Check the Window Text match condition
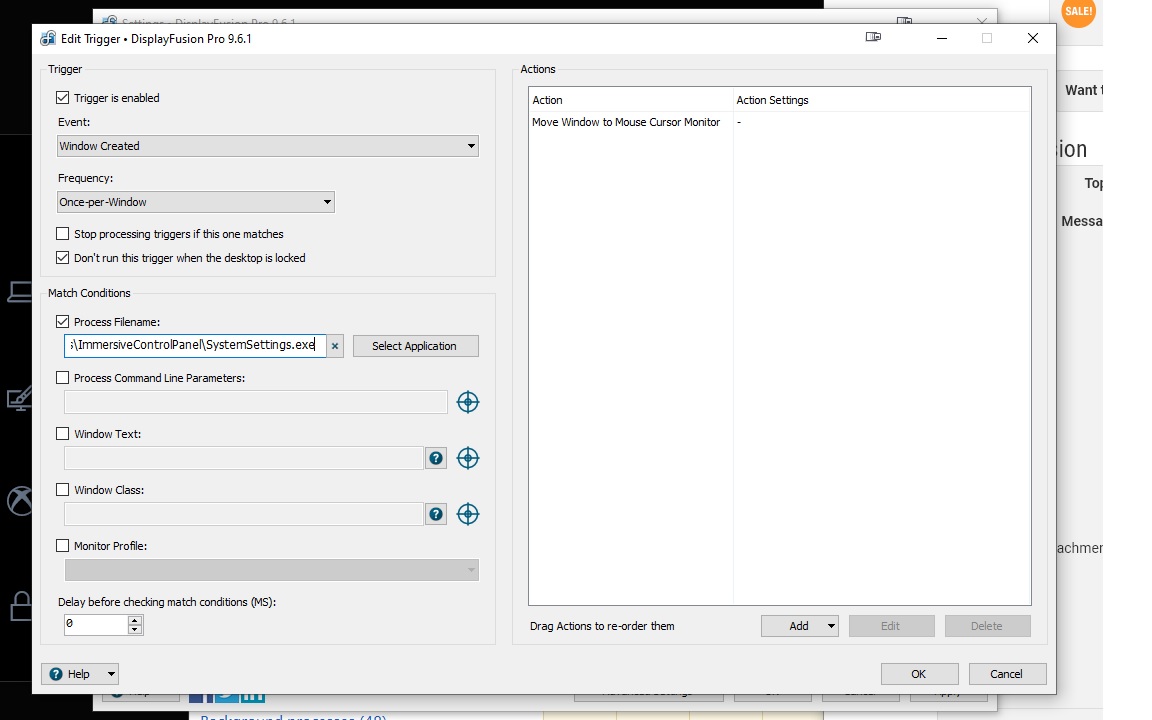 click(x=63, y=434)
